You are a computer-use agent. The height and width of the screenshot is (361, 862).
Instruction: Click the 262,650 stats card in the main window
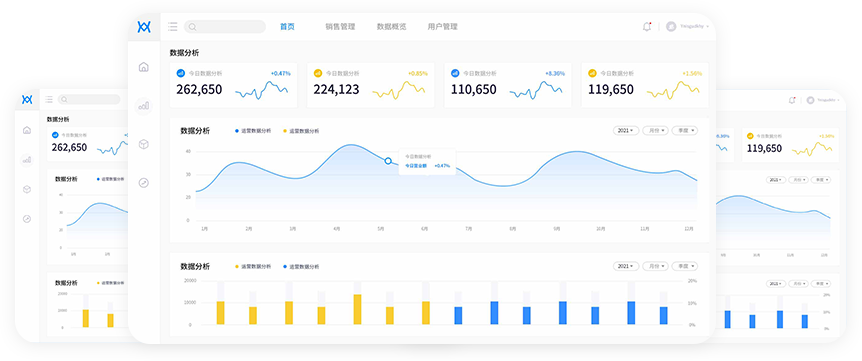click(x=233, y=85)
